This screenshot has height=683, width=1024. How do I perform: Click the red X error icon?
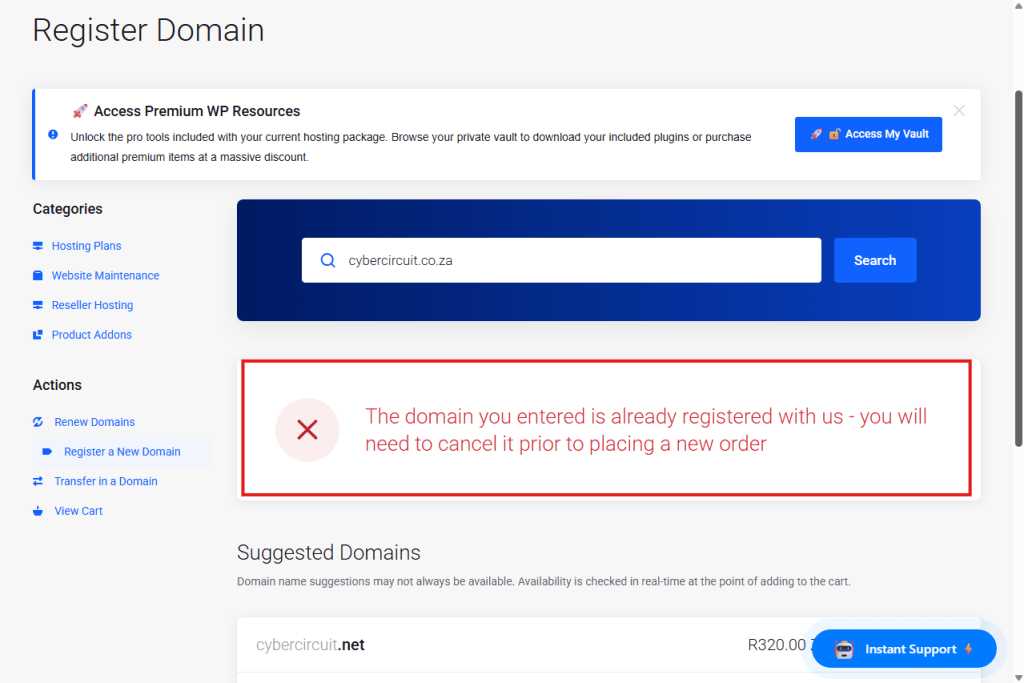(x=307, y=430)
